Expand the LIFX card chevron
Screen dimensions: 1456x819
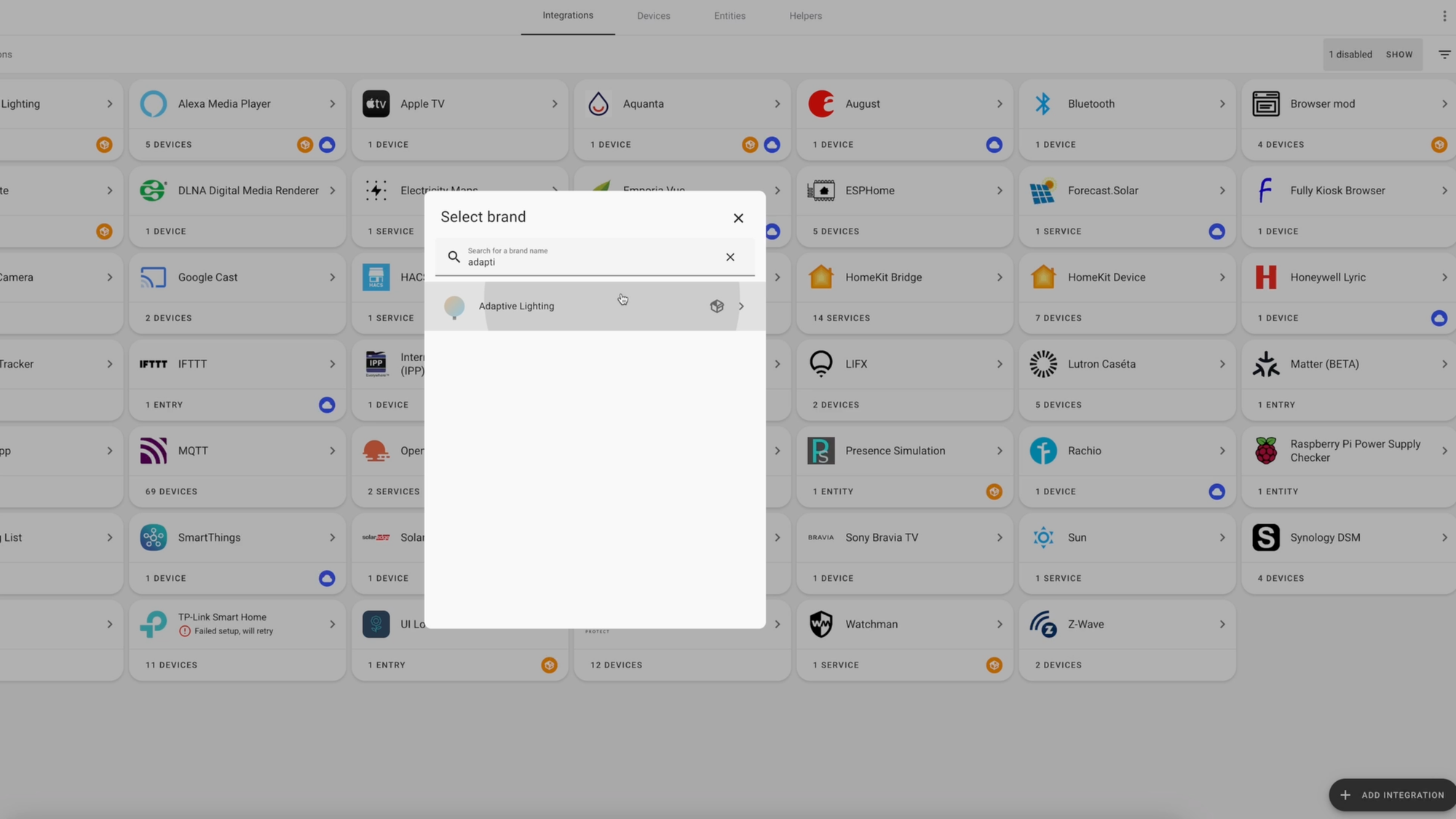(1000, 364)
